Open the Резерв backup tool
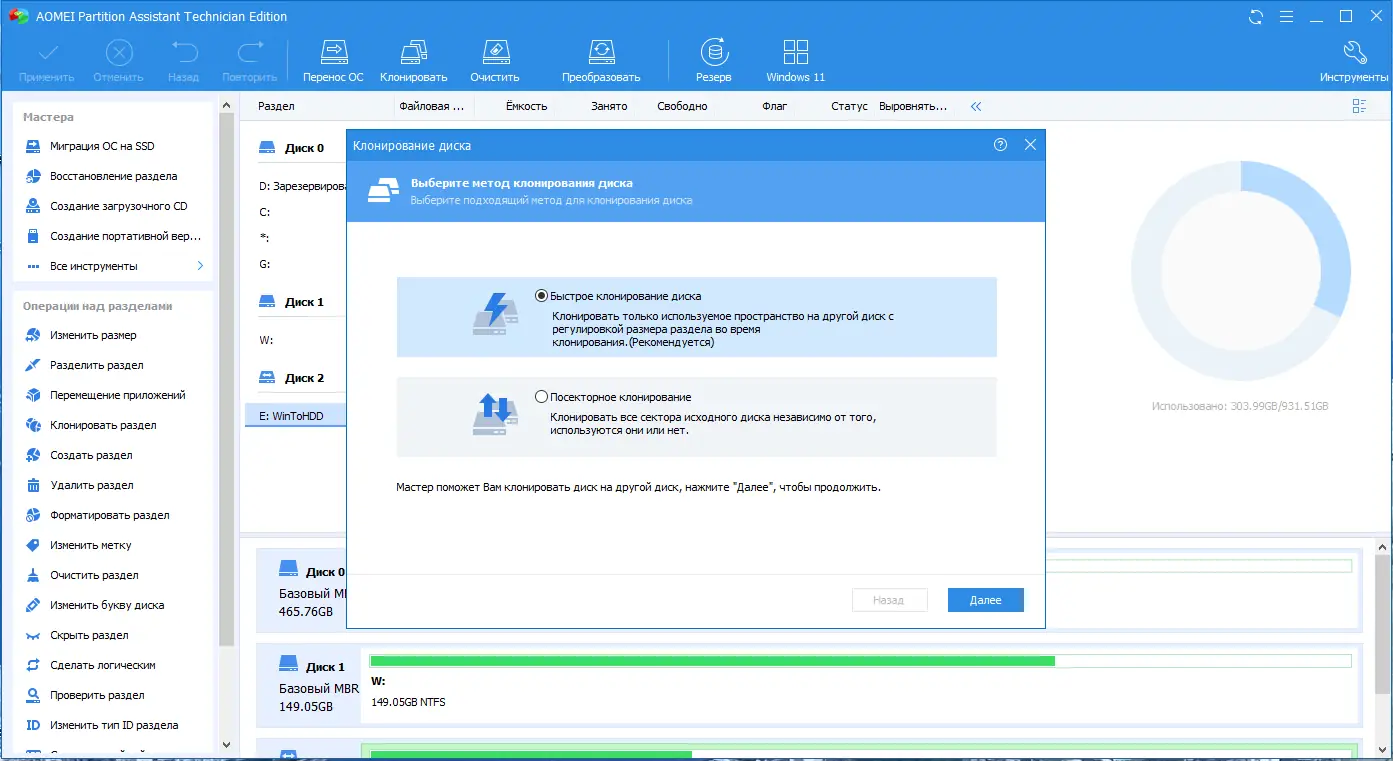The image size is (1393, 761). click(713, 61)
